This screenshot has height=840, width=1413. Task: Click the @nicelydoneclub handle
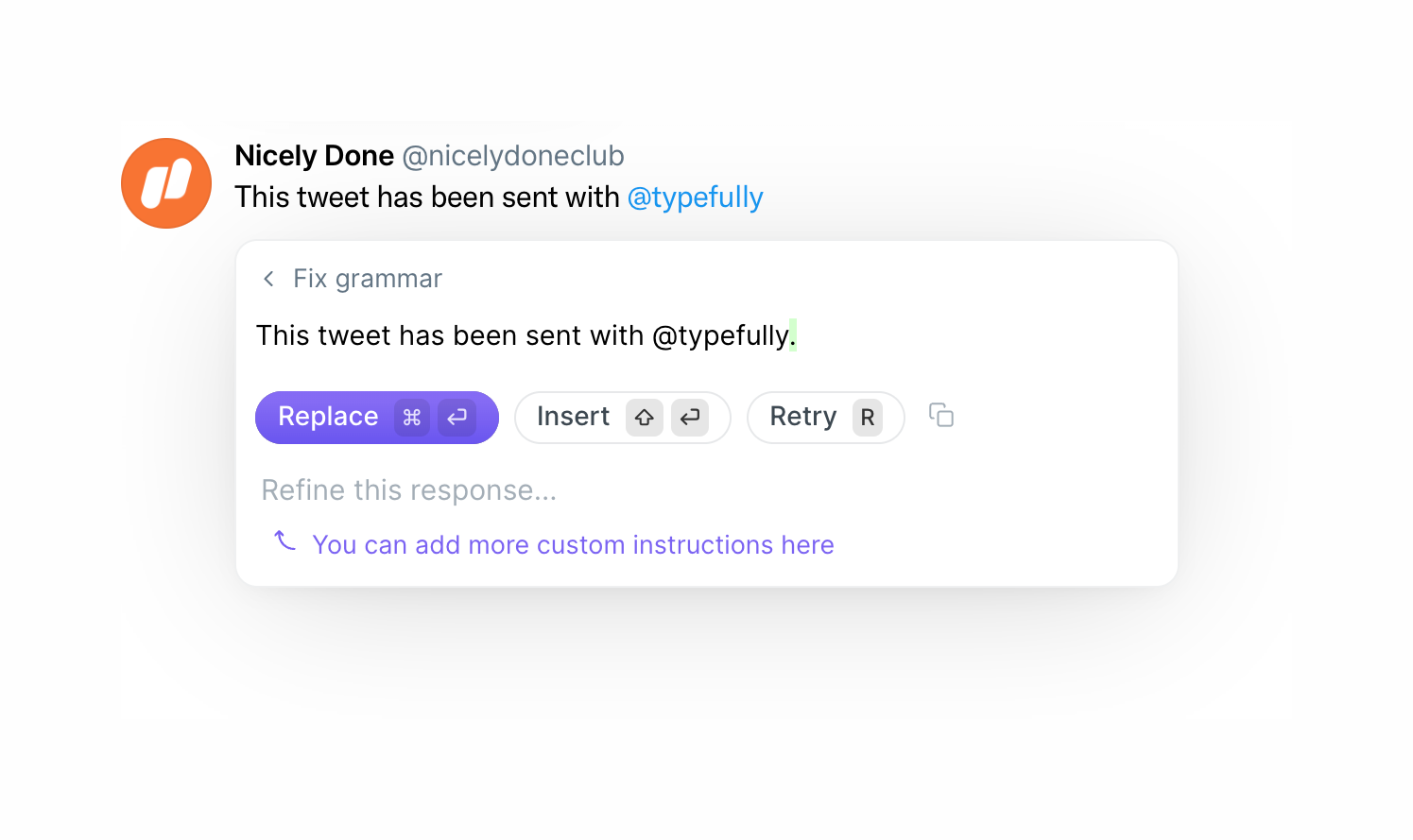pos(513,156)
